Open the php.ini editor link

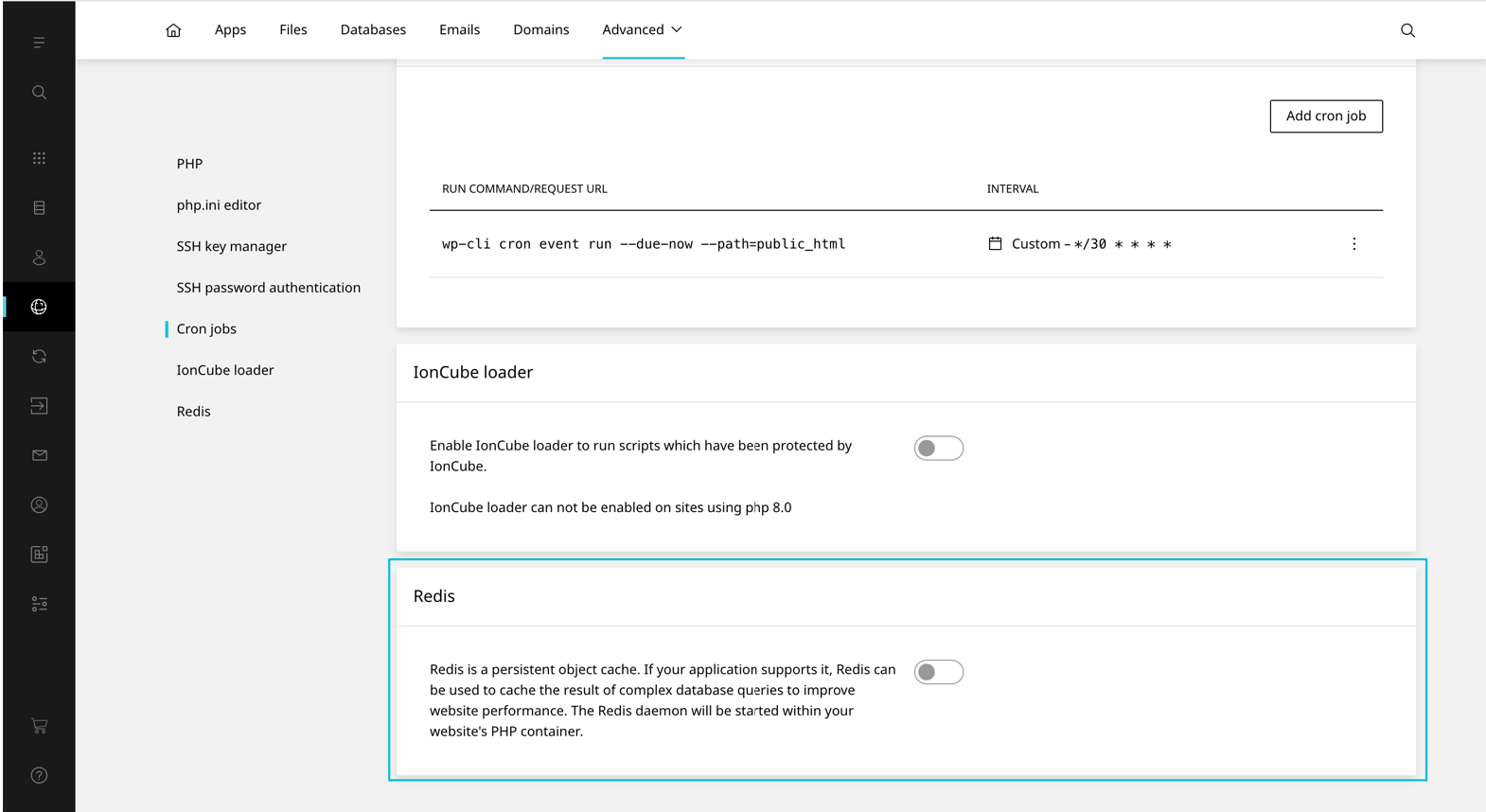point(219,205)
